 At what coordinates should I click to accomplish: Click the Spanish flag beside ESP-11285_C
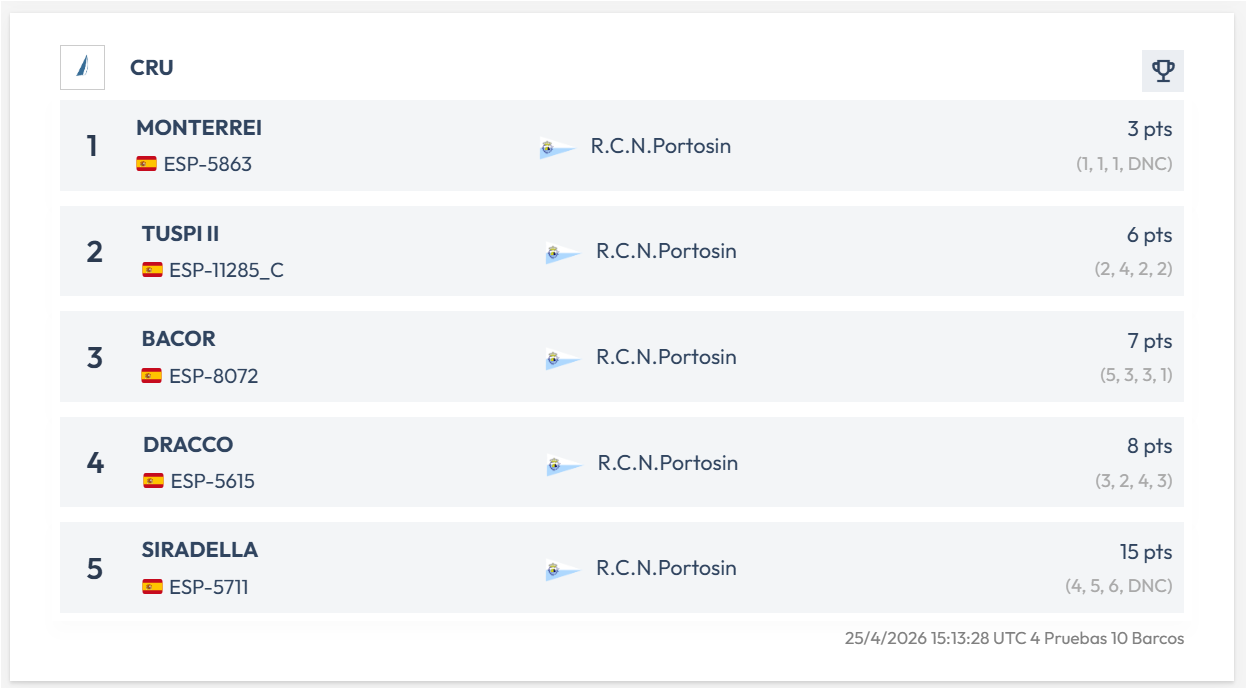(152, 270)
